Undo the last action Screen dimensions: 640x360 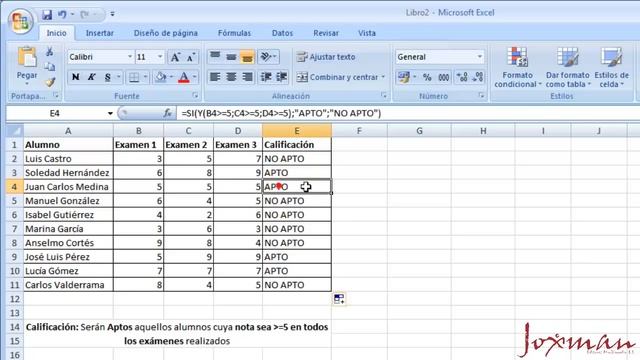tap(62, 15)
